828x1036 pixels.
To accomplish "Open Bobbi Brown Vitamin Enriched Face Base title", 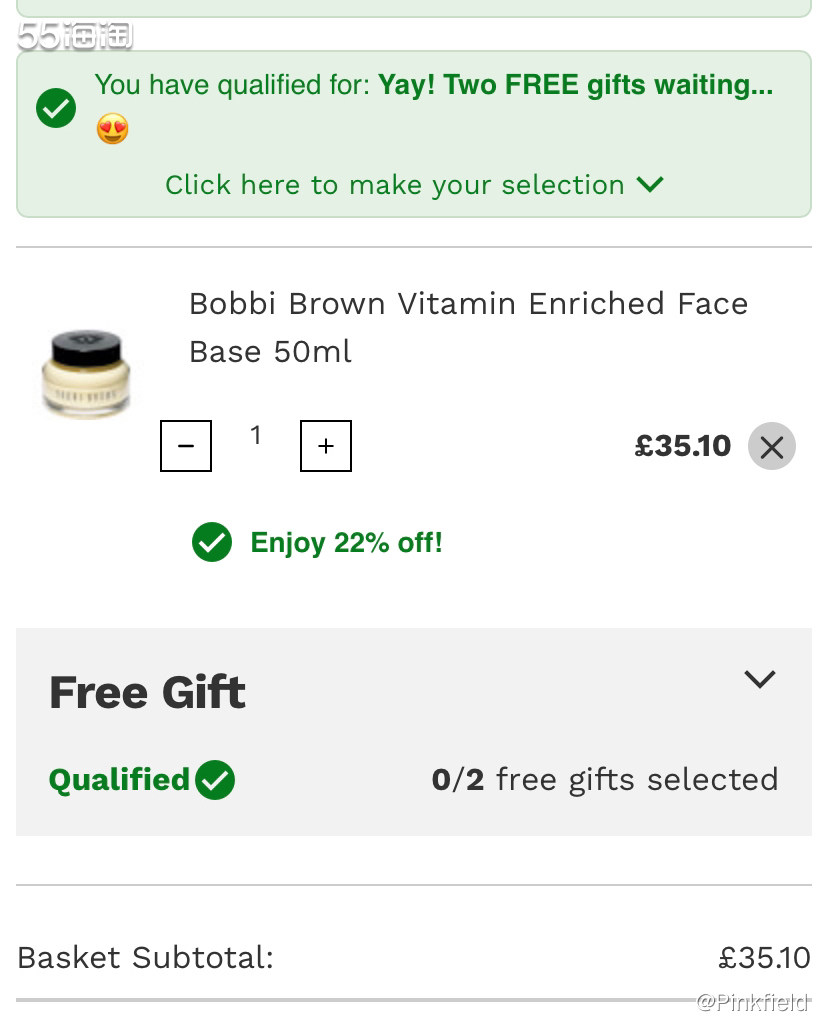I will pyautogui.click(x=469, y=328).
